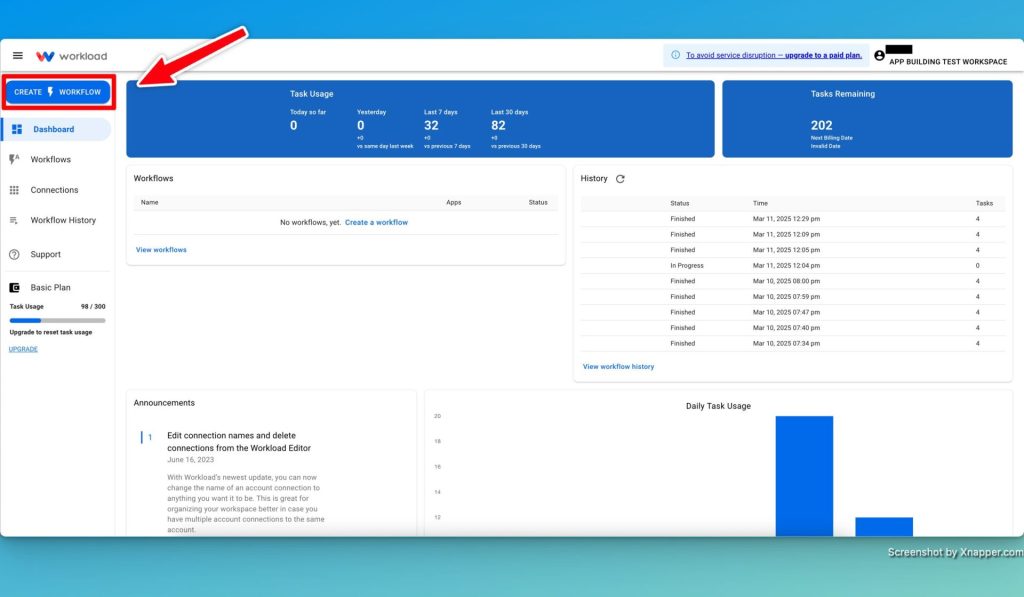
Task: Click the Dashboard grid icon
Action: pos(17,129)
